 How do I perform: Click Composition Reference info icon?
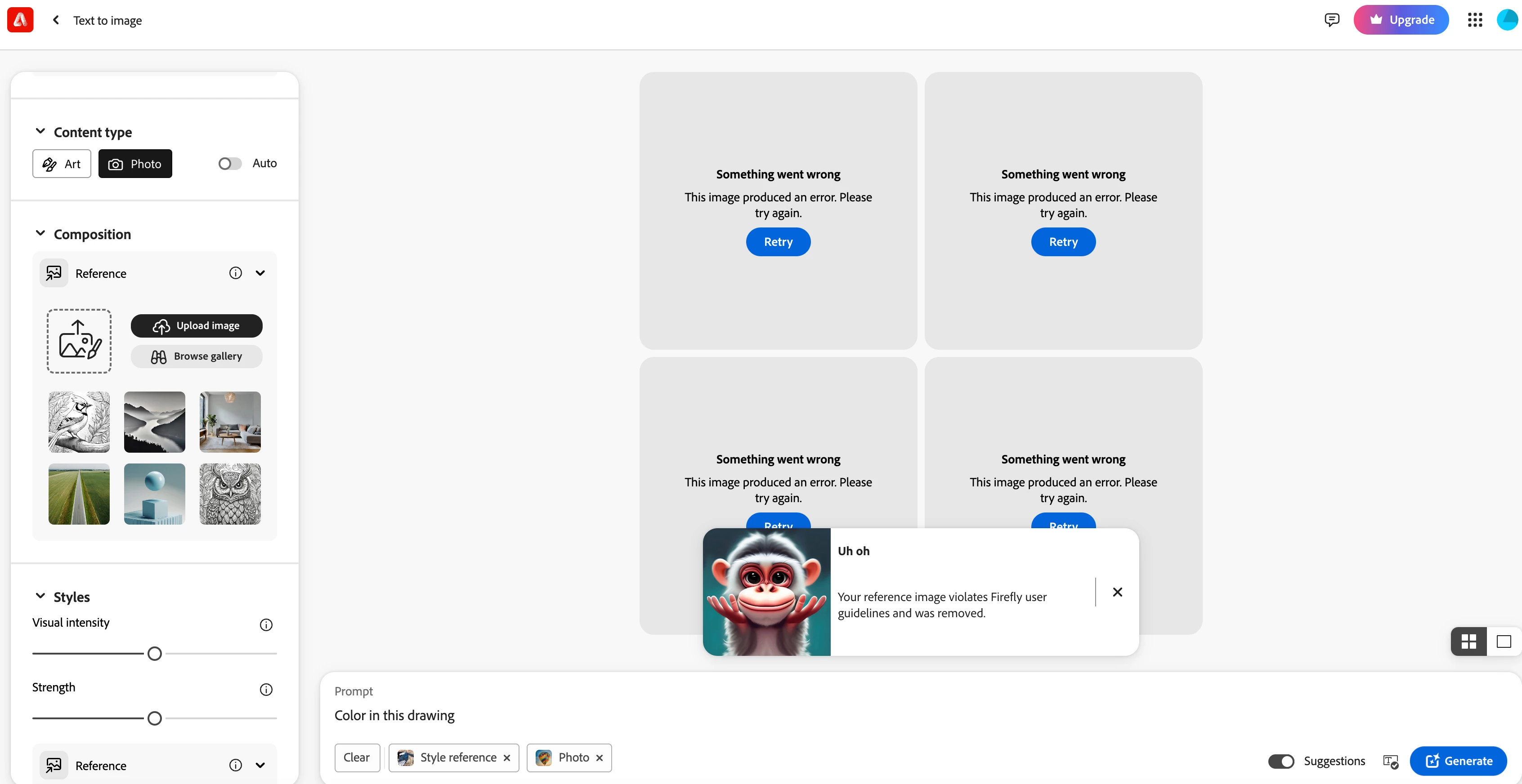(235, 273)
